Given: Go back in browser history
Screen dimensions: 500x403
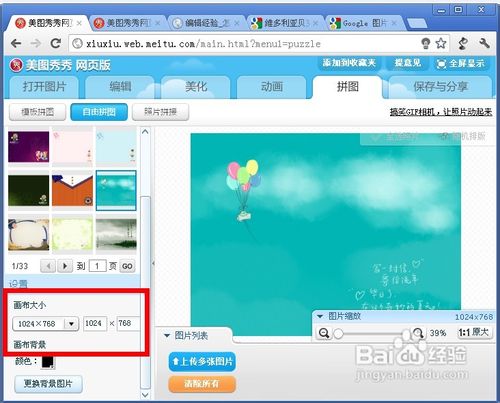Looking at the screenshot, I should pyautogui.click(x=16, y=43).
